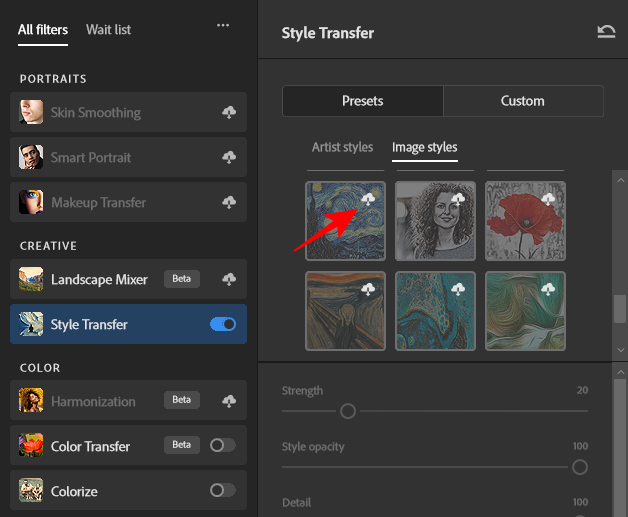This screenshot has height=517, width=628.
Task: Click the Colorize filter name
Action: pyautogui.click(x=74, y=491)
